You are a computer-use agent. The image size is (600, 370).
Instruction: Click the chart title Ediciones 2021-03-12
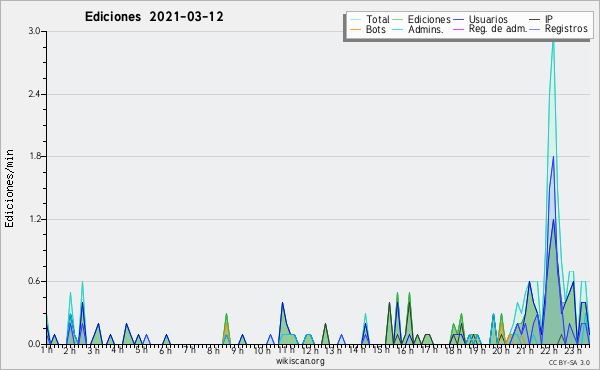click(x=154, y=17)
